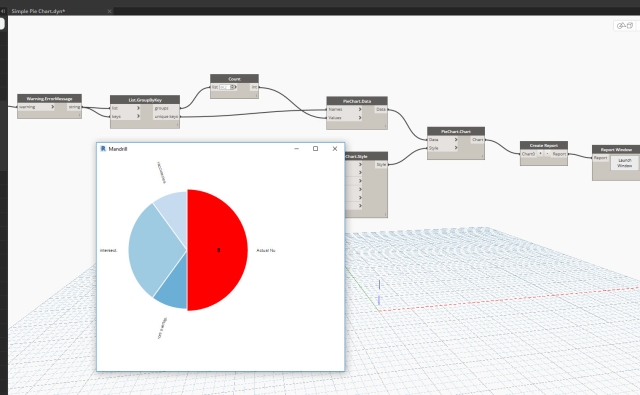Add an input with Create Report plus button
The width and height of the screenshot is (640, 395).
(540, 154)
